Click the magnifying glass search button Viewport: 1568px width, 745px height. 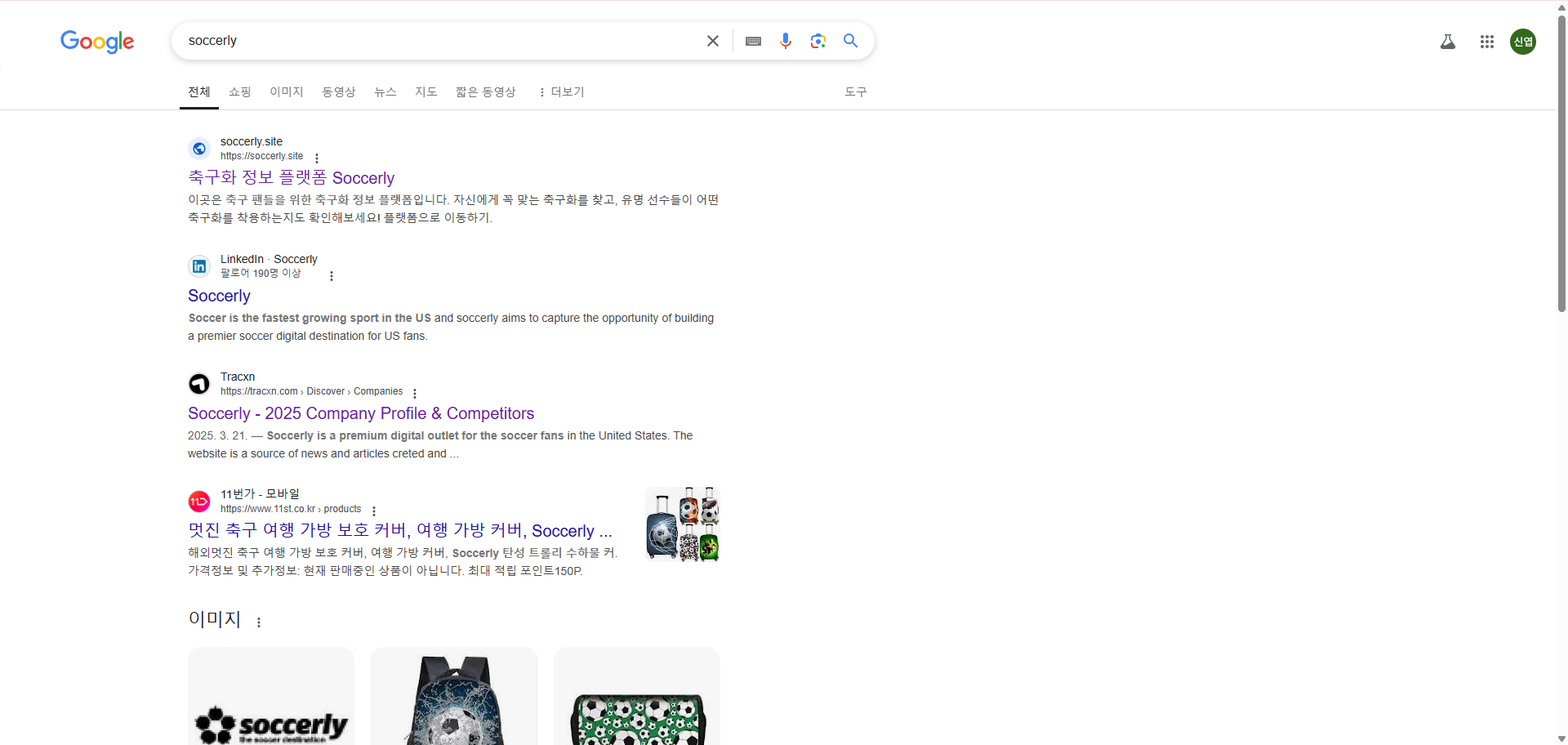tap(851, 41)
